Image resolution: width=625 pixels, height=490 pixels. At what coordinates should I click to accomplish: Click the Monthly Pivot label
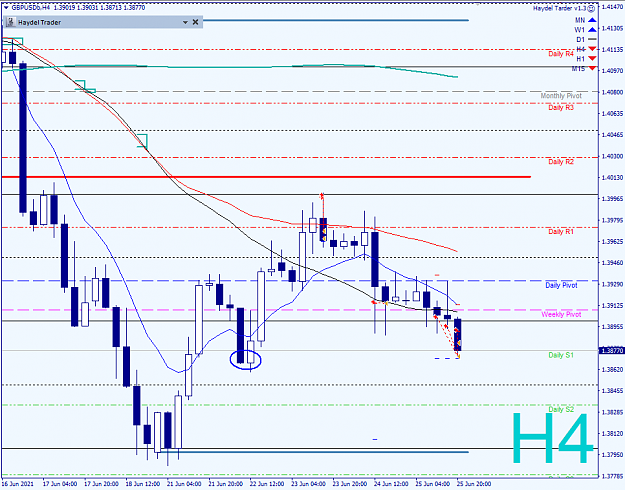pyautogui.click(x=561, y=96)
